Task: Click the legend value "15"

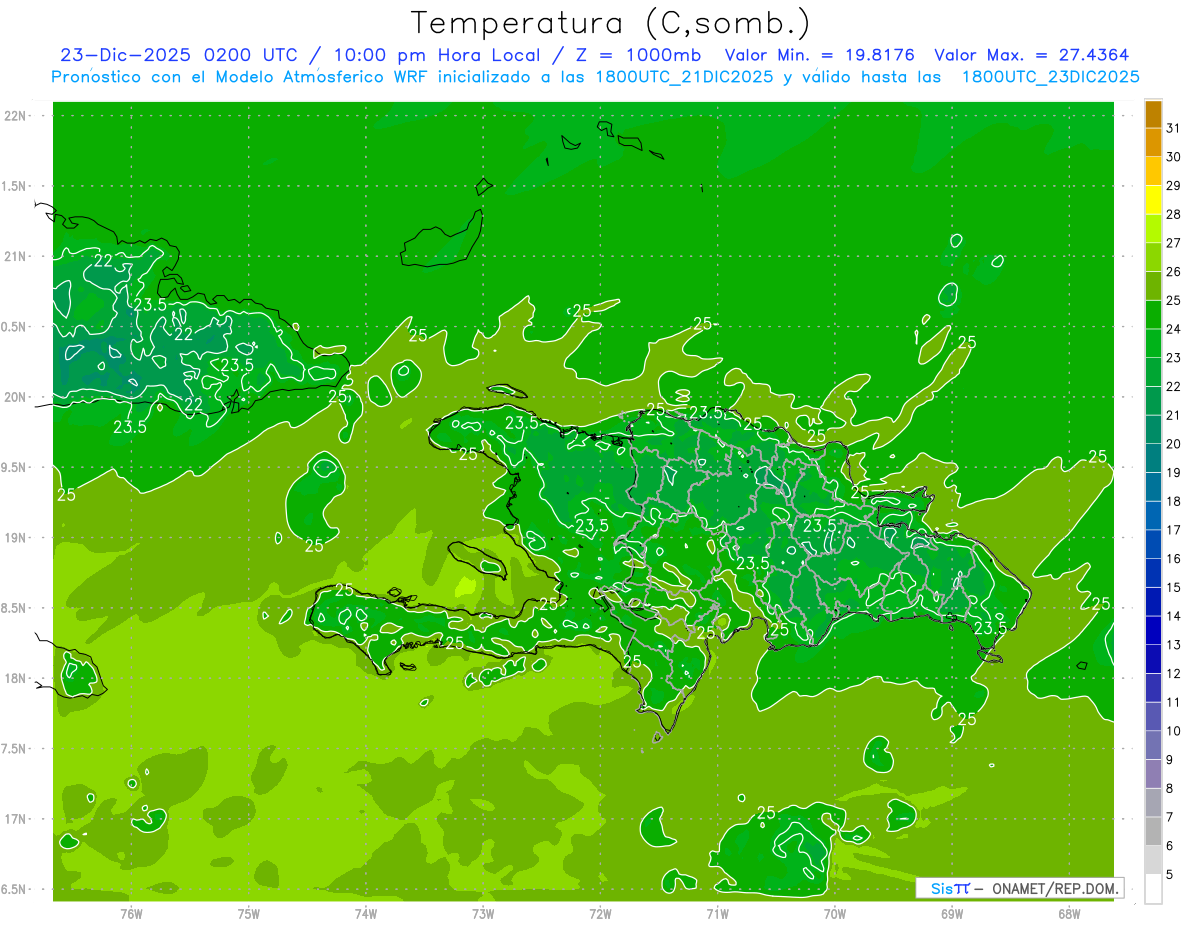Action: [1174, 587]
